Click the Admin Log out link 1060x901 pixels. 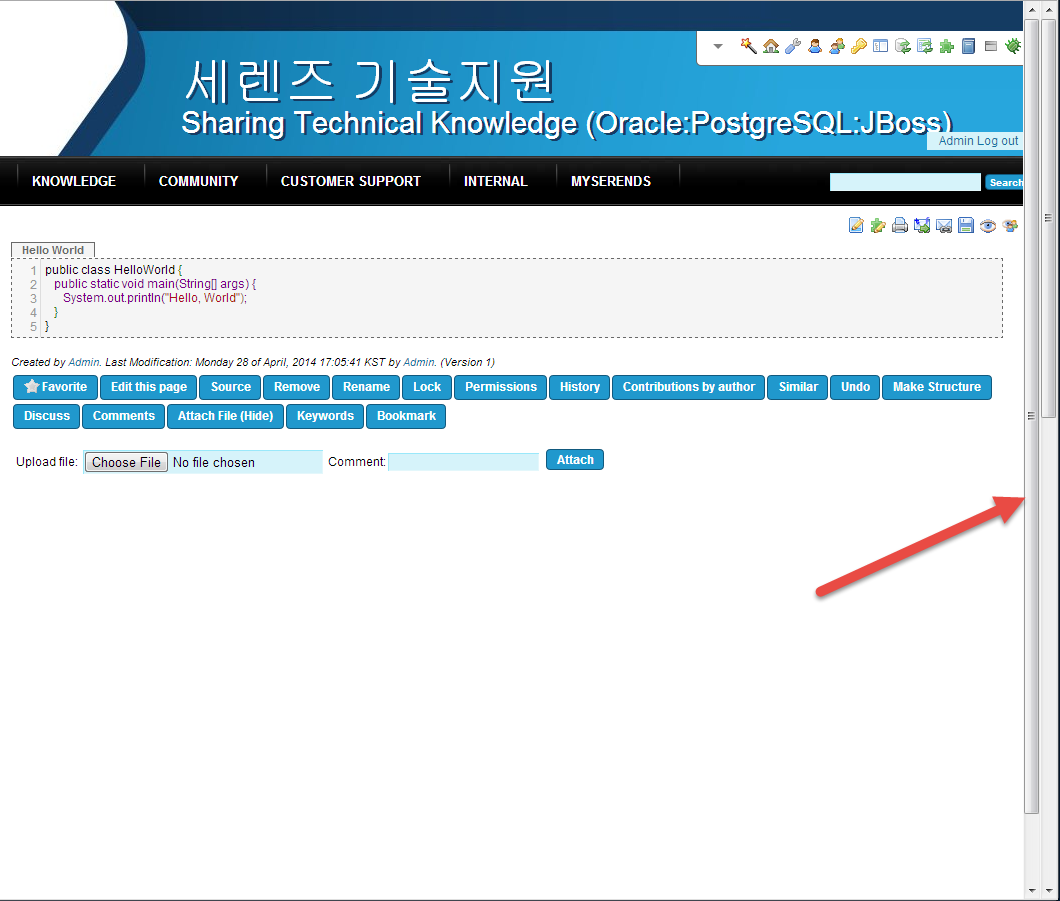click(978, 141)
